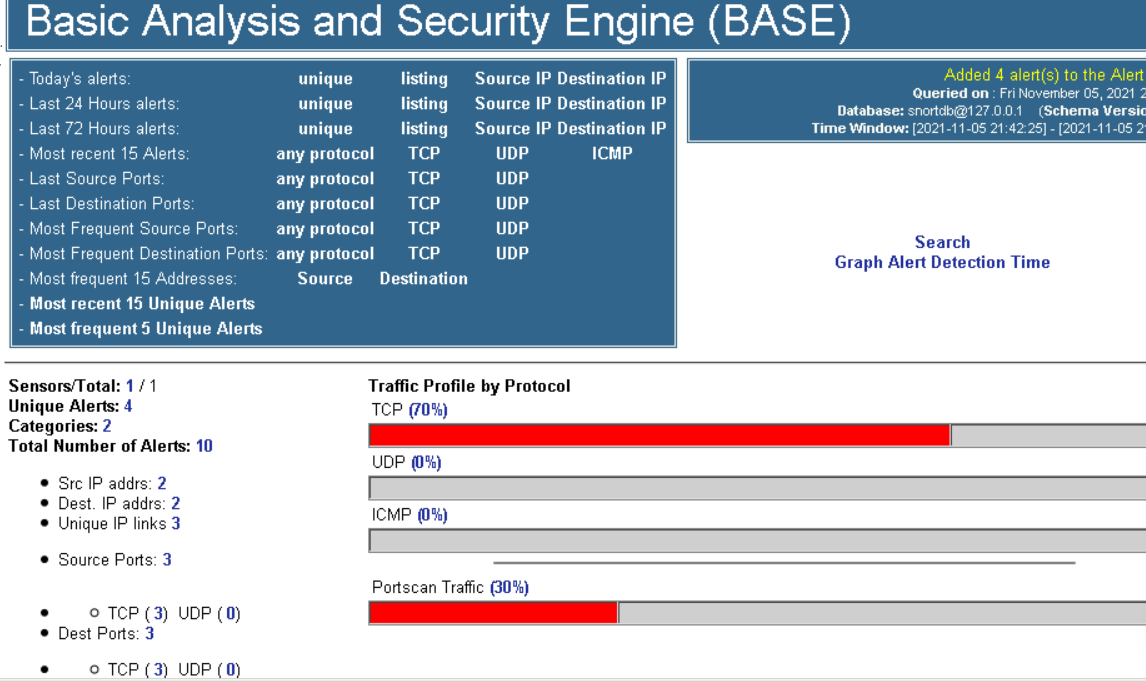Click the empty UDP traffic bar
This screenshot has height=682, width=1146.
pyautogui.click(x=757, y=488)
